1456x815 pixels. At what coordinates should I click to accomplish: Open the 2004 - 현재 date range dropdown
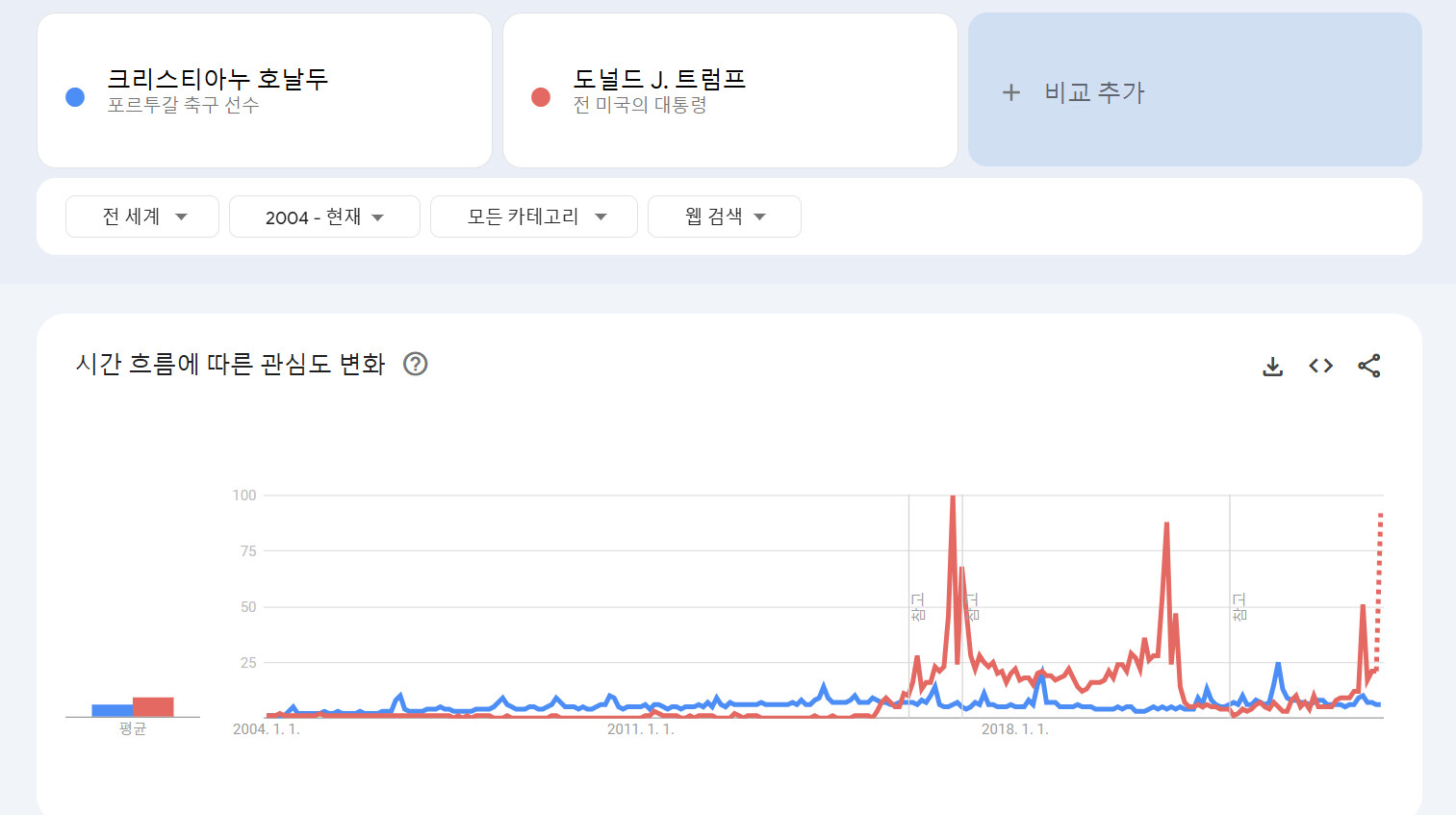point(324,216)
